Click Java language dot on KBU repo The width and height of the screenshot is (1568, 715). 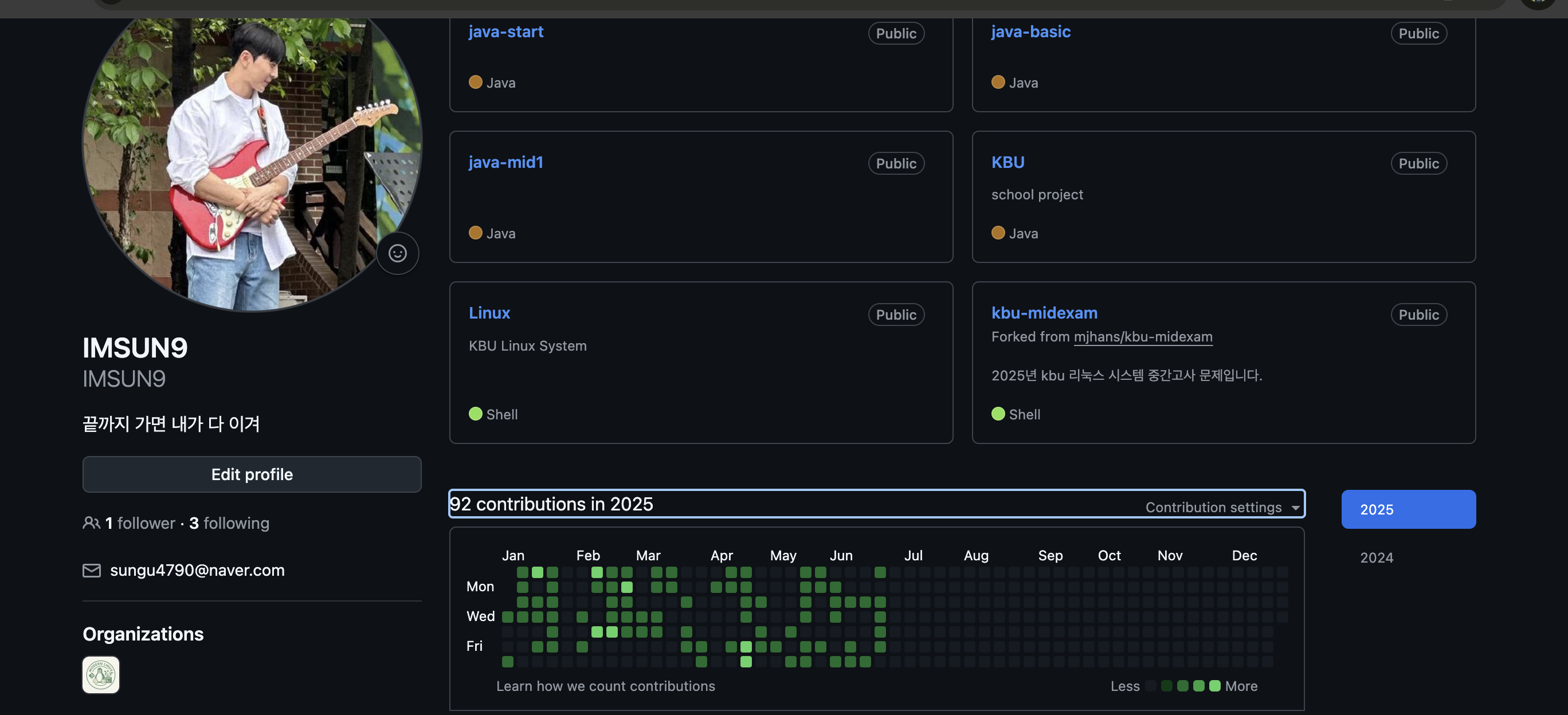tap(998, 233)
